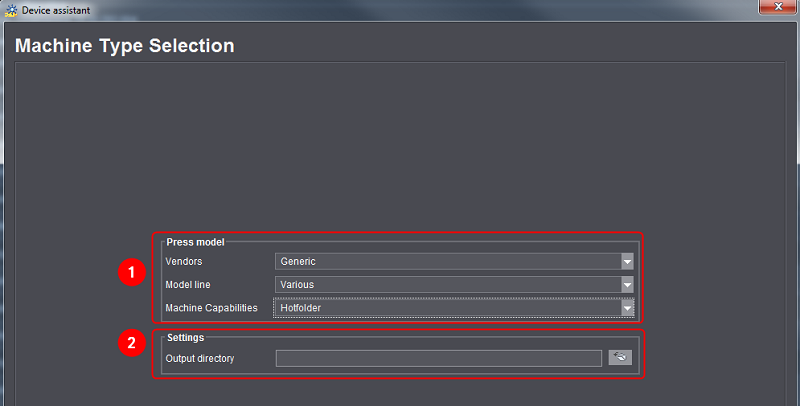Image resolution: width=800 pixels, height=406 pixels.
Task: Click the red number 1 annotation marker
Action: point(127,273)
